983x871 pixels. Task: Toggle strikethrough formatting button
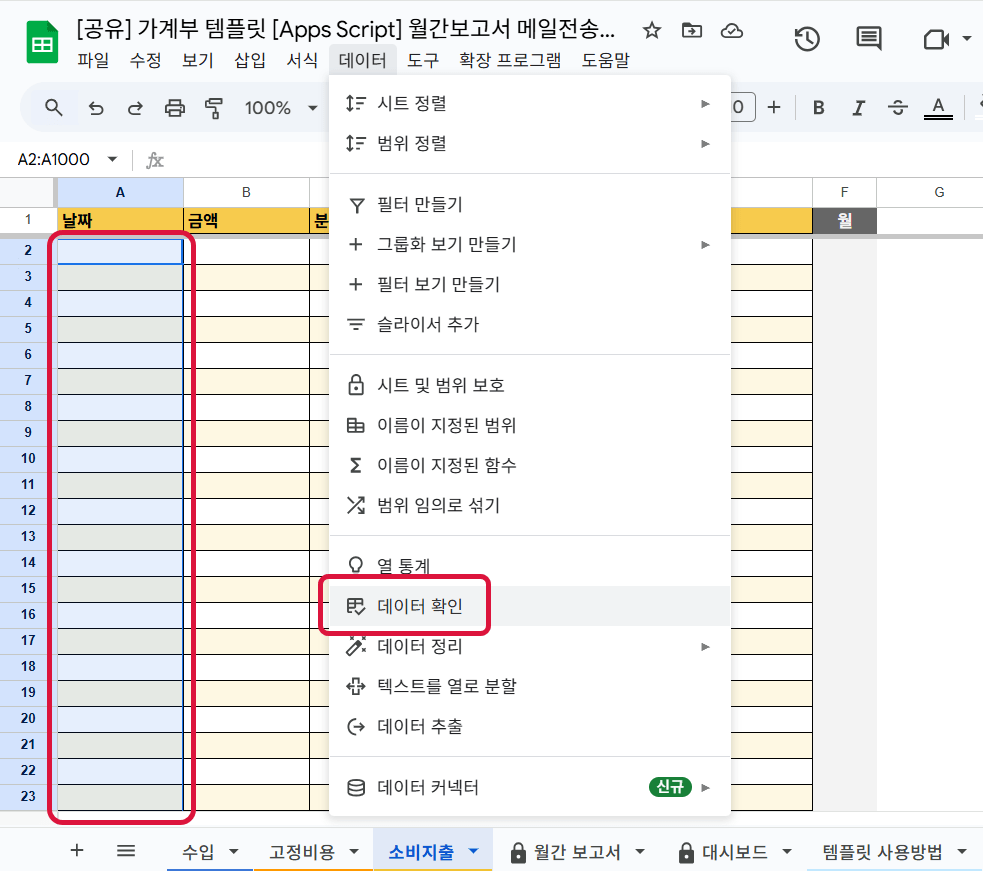(897, 108)
